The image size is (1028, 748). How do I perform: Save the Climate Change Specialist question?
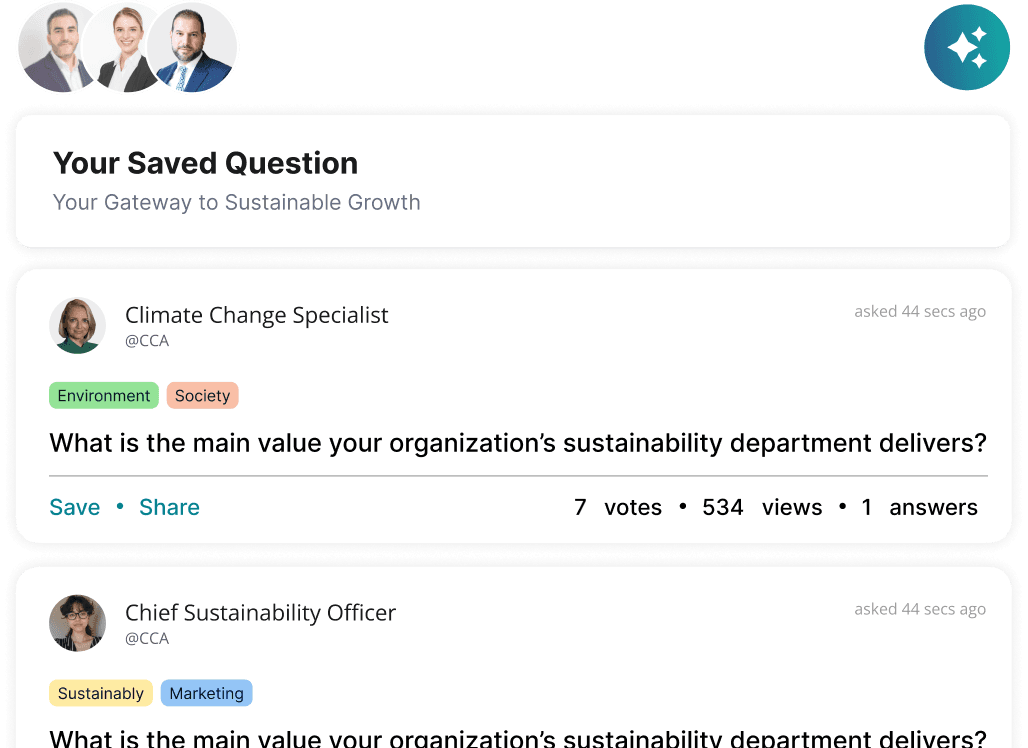click(75, 507)
